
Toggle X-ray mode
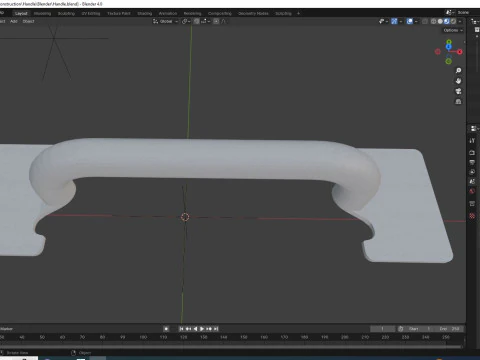coord(425,21)
